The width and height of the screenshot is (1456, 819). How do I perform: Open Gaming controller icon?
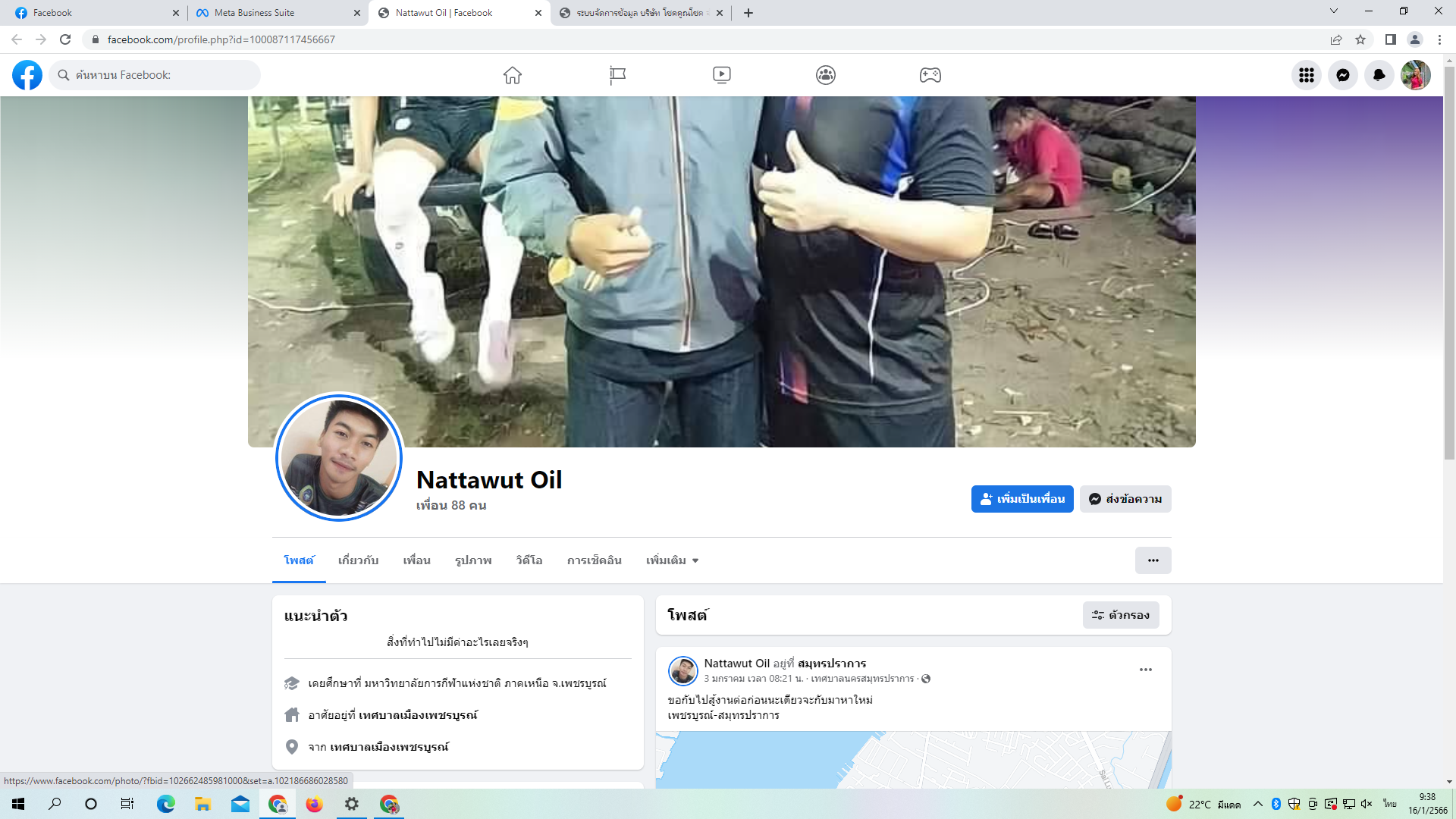[x=930, y=75]
